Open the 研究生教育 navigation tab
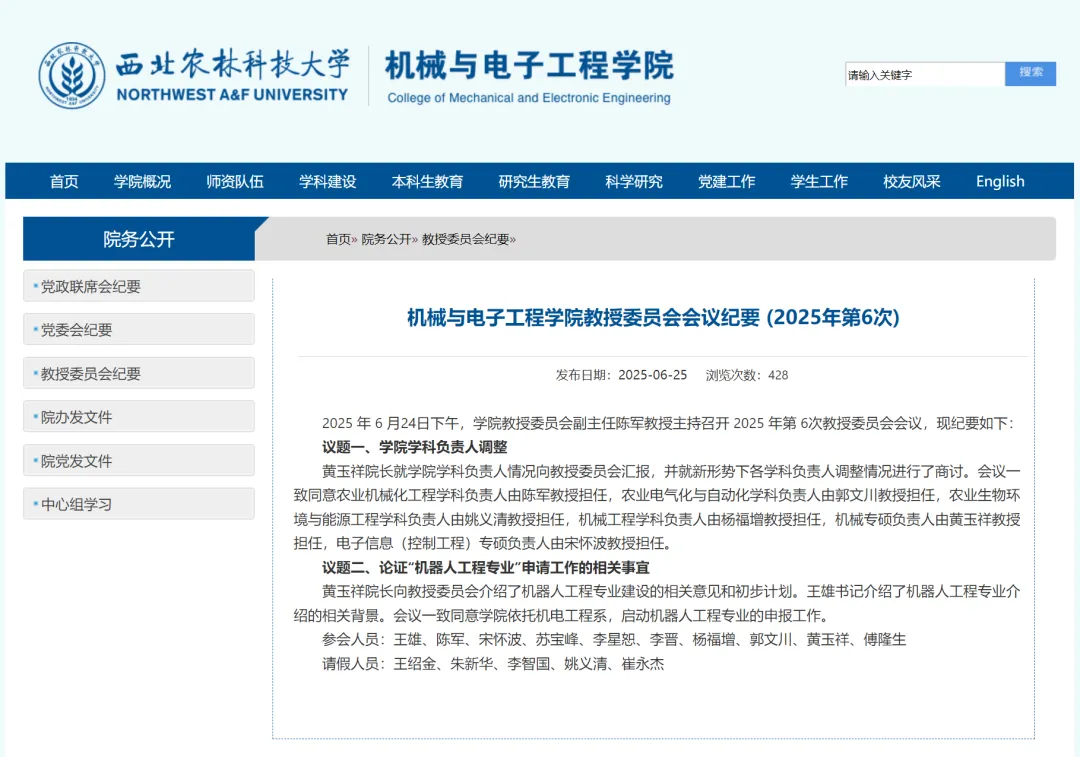 tap(534, 181)
